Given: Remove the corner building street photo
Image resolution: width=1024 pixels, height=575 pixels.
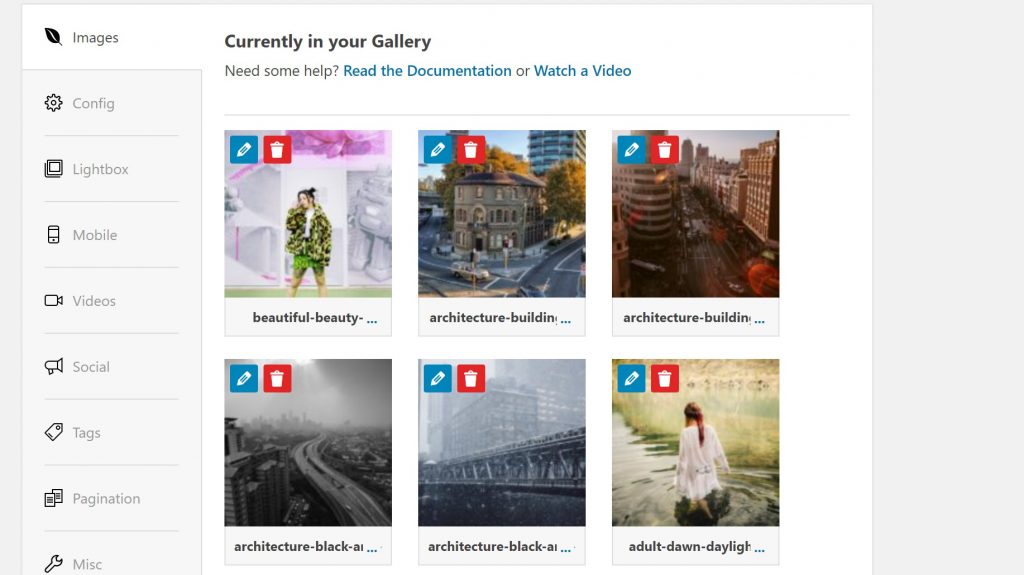Looking at the screenshot, I should click(471, 150).
